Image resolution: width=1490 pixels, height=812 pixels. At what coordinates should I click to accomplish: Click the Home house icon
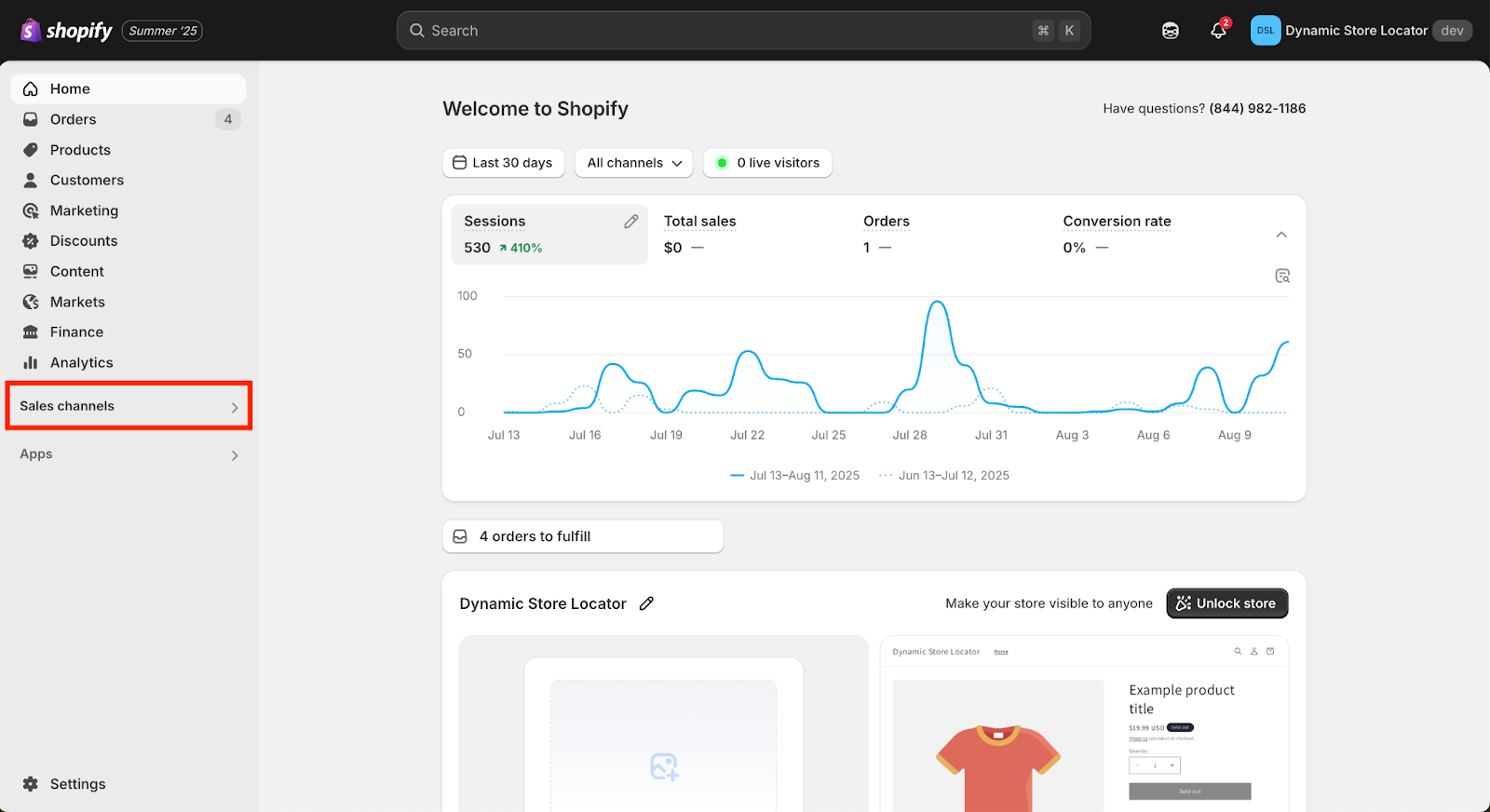coord(31,89)
